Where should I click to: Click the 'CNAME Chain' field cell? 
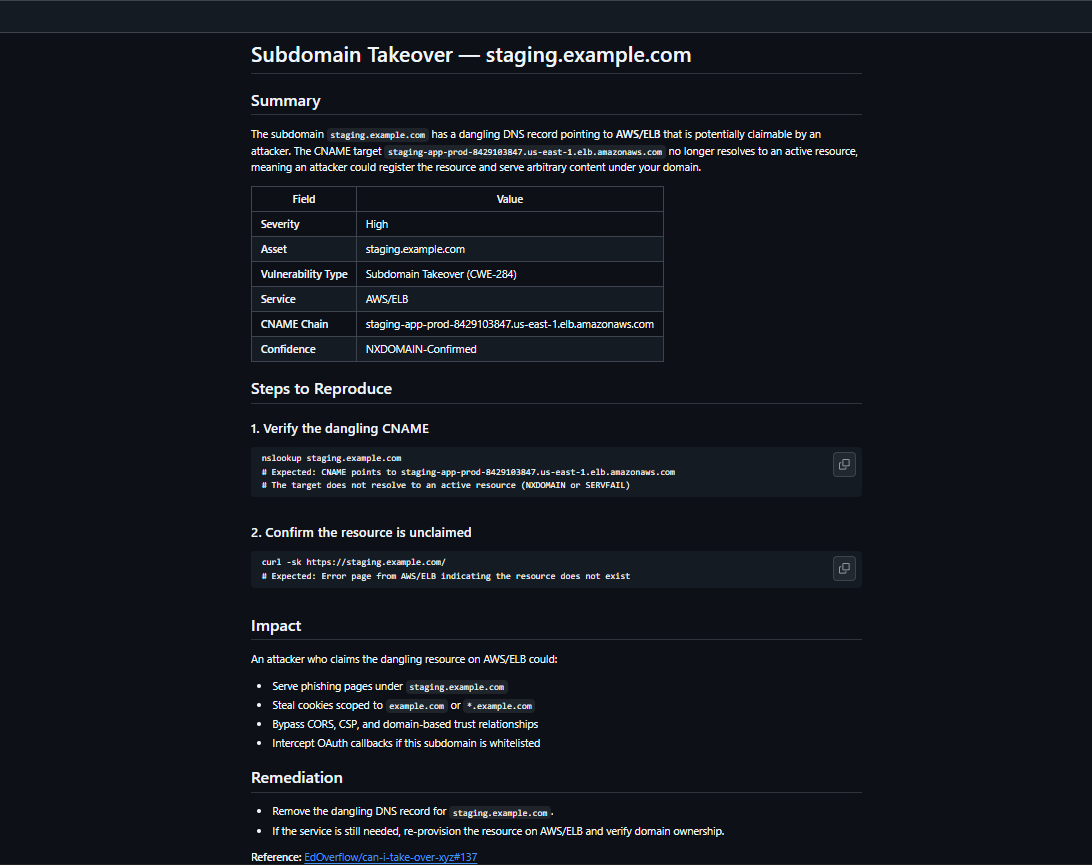(x=304, y=325)
